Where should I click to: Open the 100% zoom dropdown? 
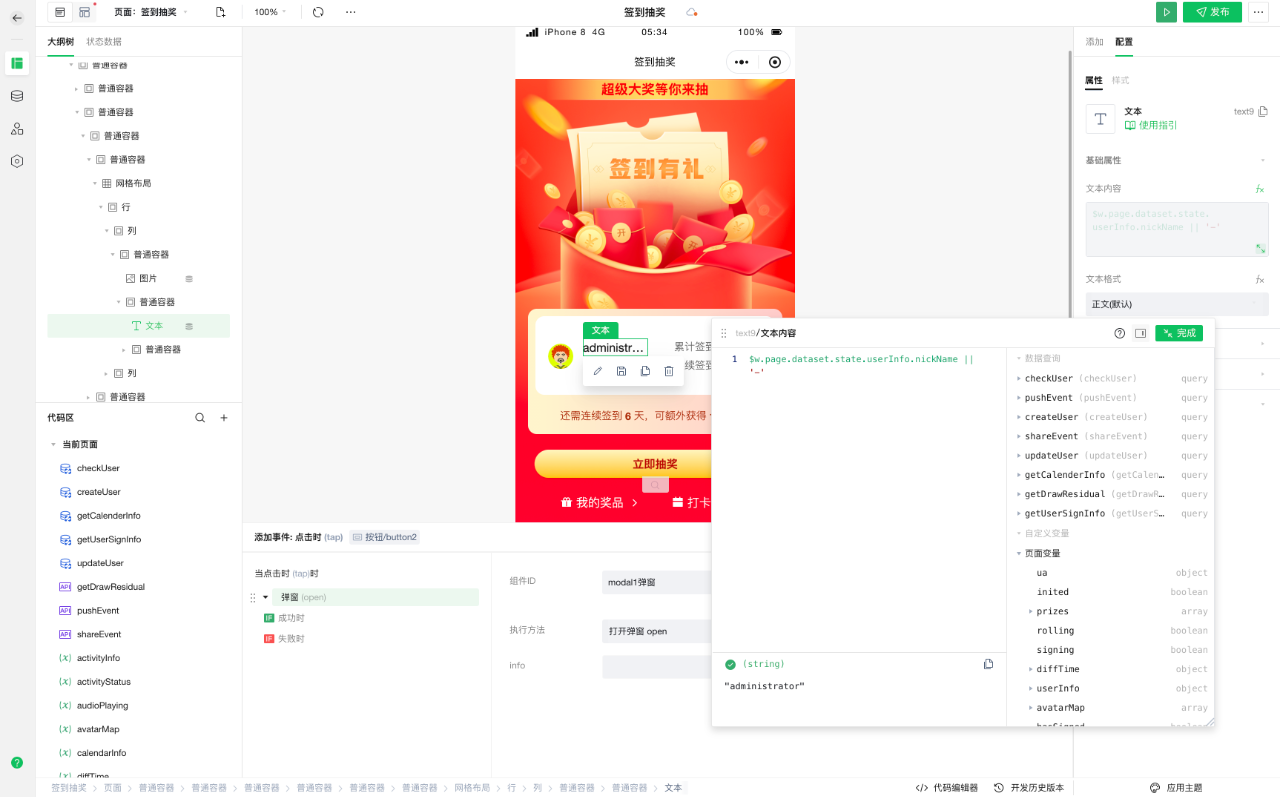tap(270, 12)
